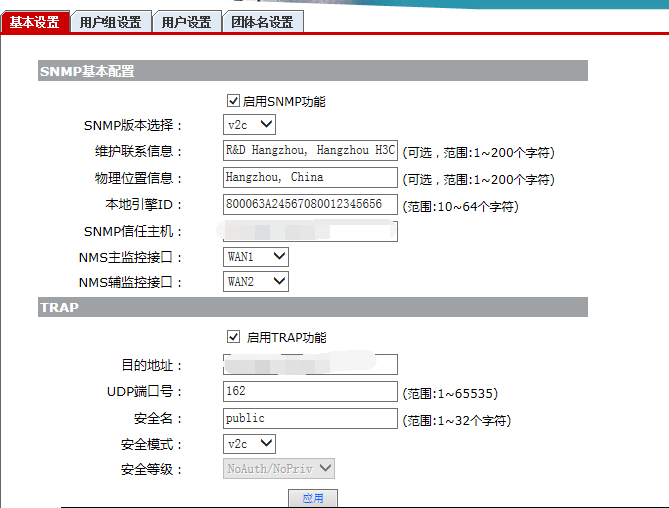
Task: Toggle the 启用TRAP功能 checkbox
Action: tap(233, 337)
